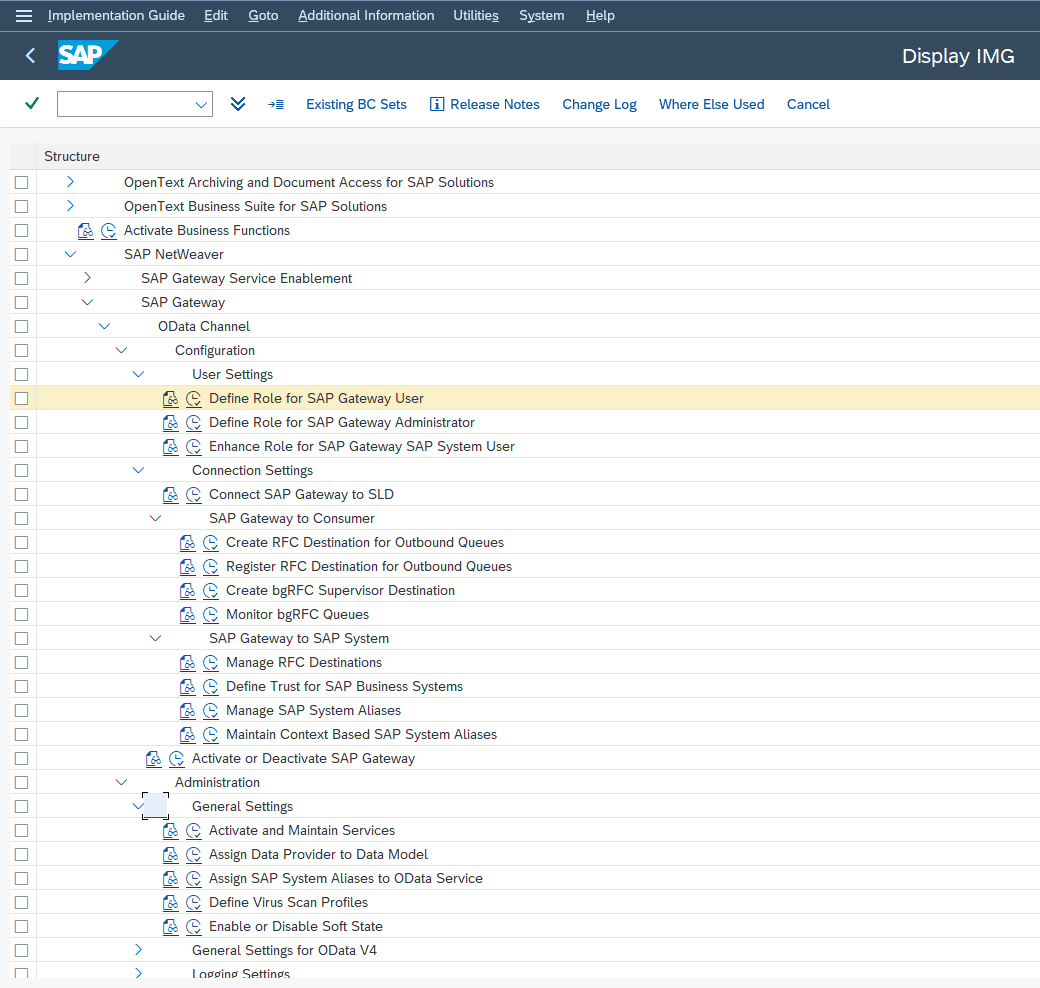Open documentation for Monitor bgRFC Queues
The width and height of the screenshot is (1040, 988).
188,615
